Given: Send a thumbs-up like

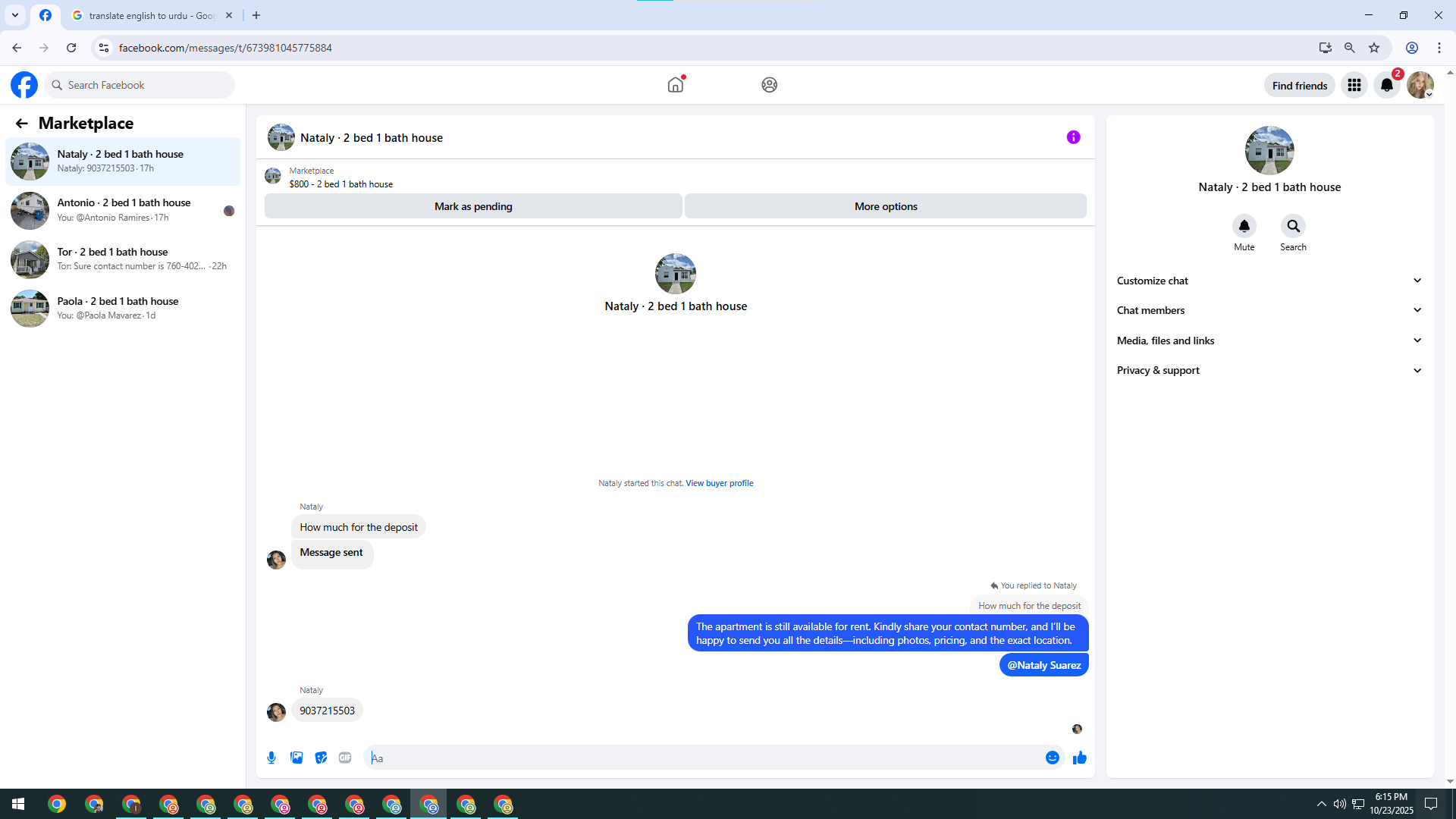Looking at the screenshot, I should click(1080, 758).
